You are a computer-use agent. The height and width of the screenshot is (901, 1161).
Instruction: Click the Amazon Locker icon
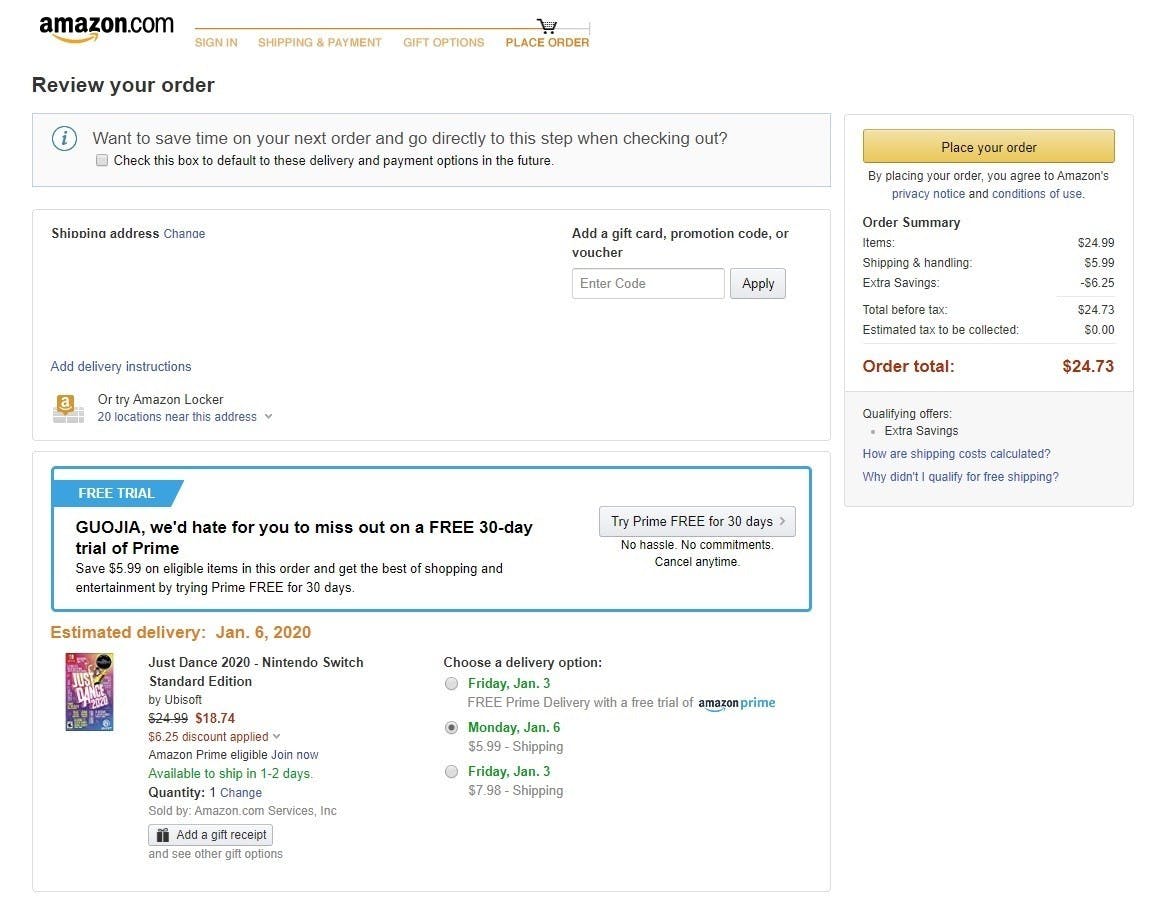[68, 408]
